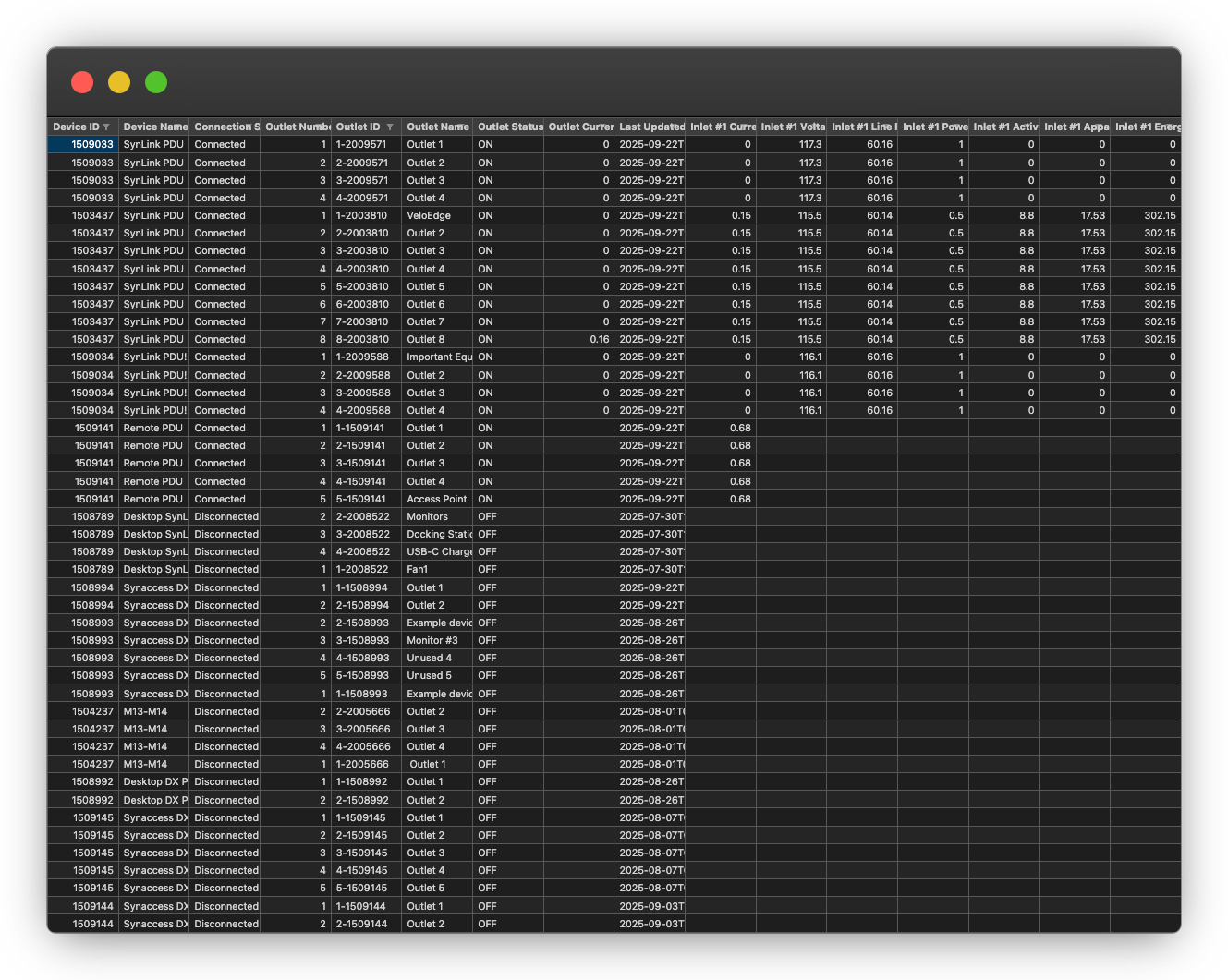Click the Last Updated column header
Screen dimensions: 1228x980
pyautogui.click(x=650, y=127)
